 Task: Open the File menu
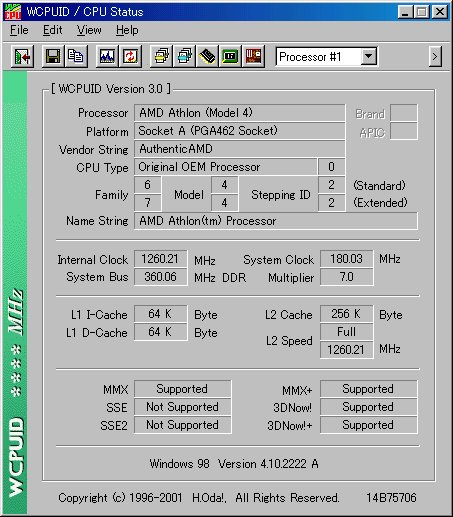[19, 30]
